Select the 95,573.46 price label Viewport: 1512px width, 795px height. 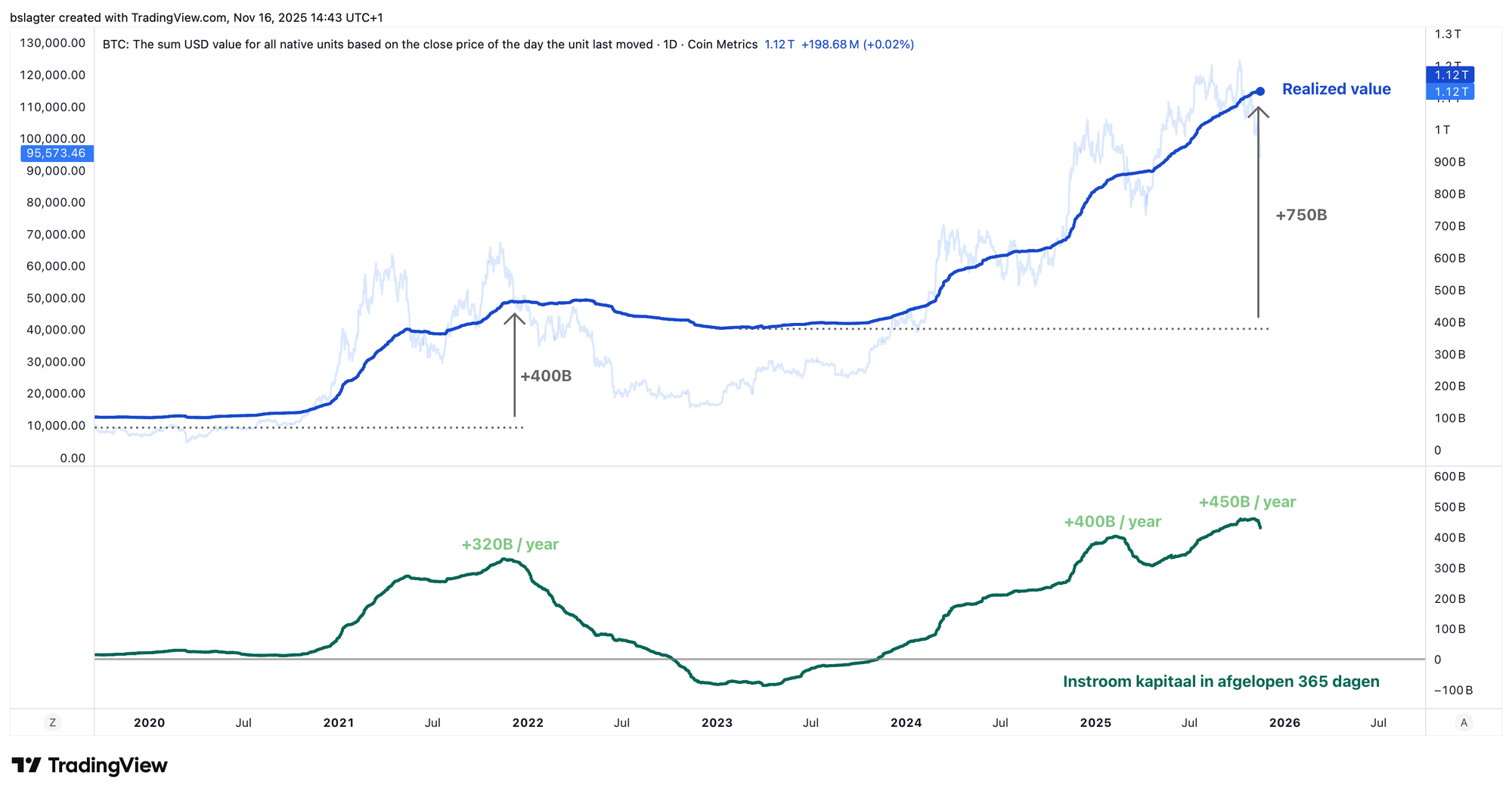point(56,154)
